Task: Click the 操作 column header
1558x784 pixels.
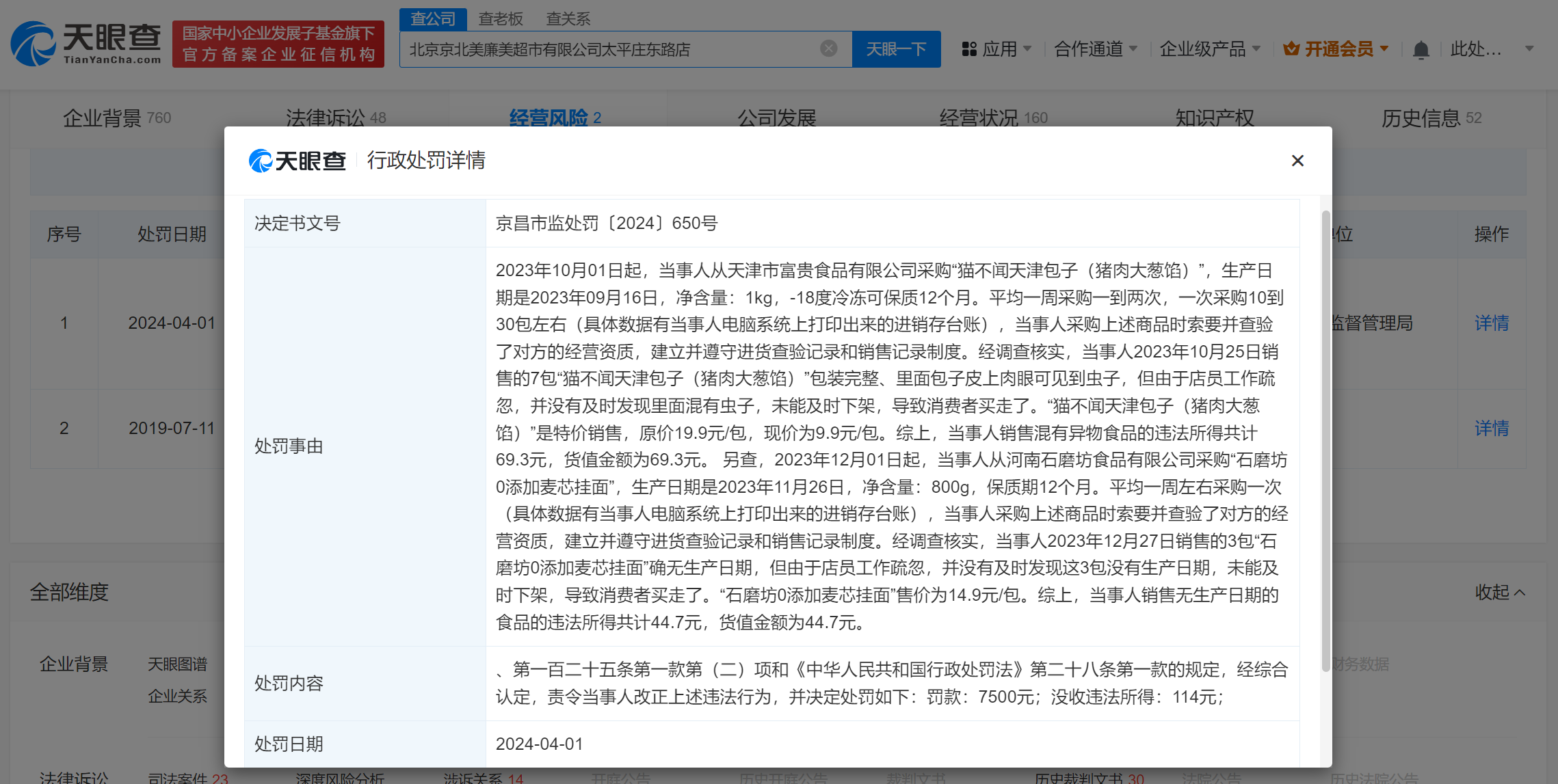Action: (x=1492, y=234)
